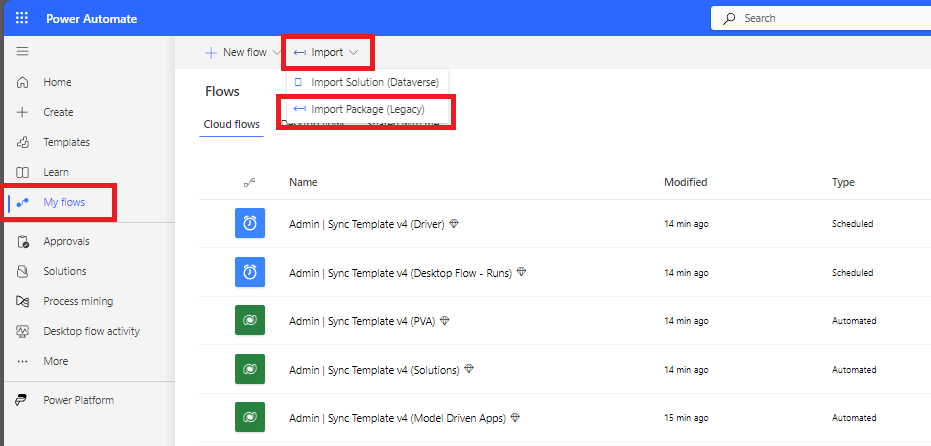This screenshot has width=931, height=446.
Task: Select My flows in the sidebar
Action: (x=64, y=203)
